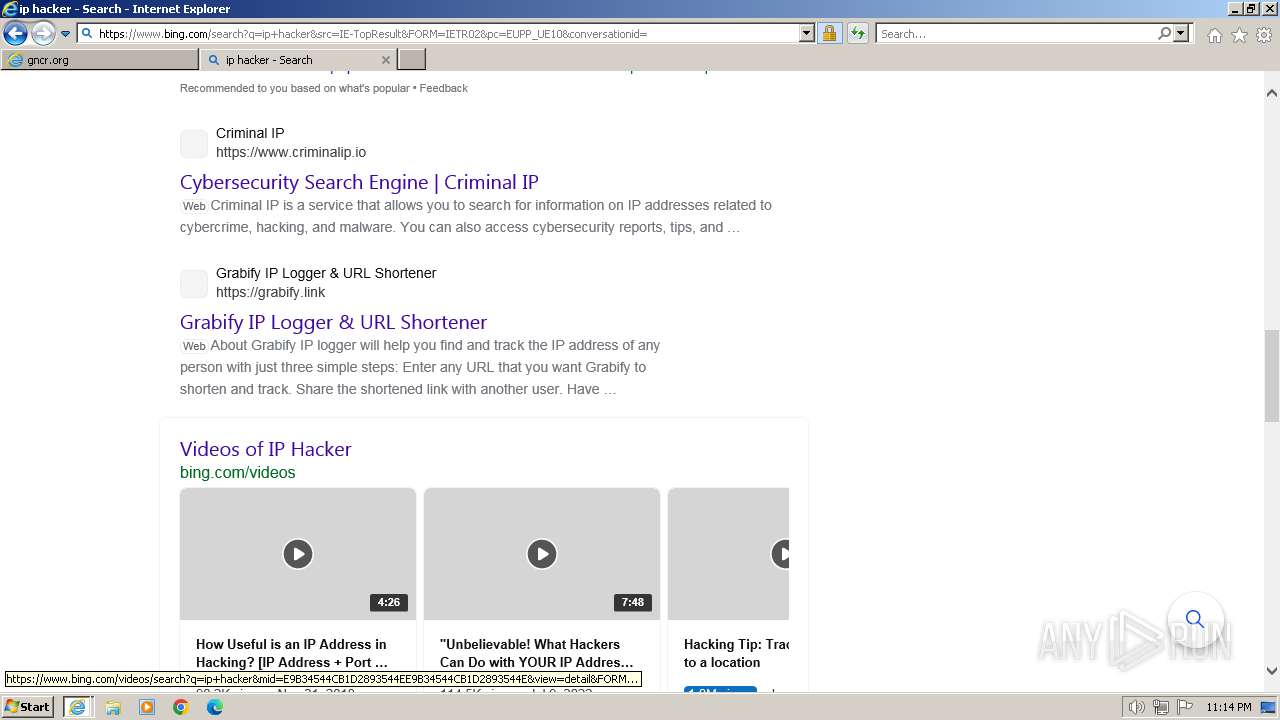Play the Hacking Tip video thumbnail
This screenshot has height=720, width=1280.
728,553
